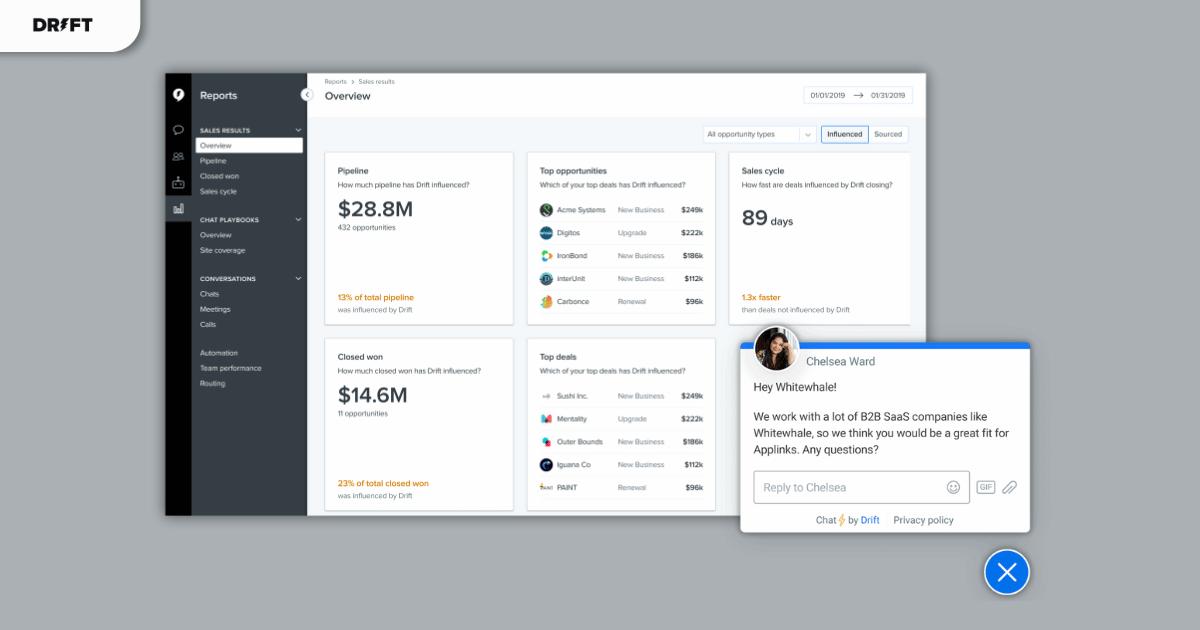Screen dimensions: 1200x630
Task: Click the Digitos Upgrade label
Action: click(632, 233)
